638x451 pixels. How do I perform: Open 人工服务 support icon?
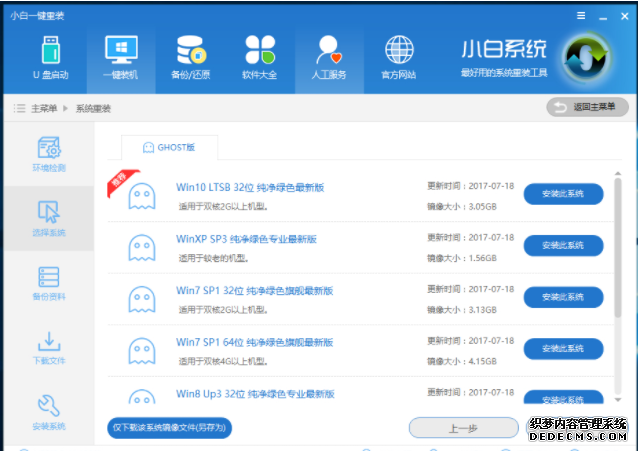[x=329, y=58]
